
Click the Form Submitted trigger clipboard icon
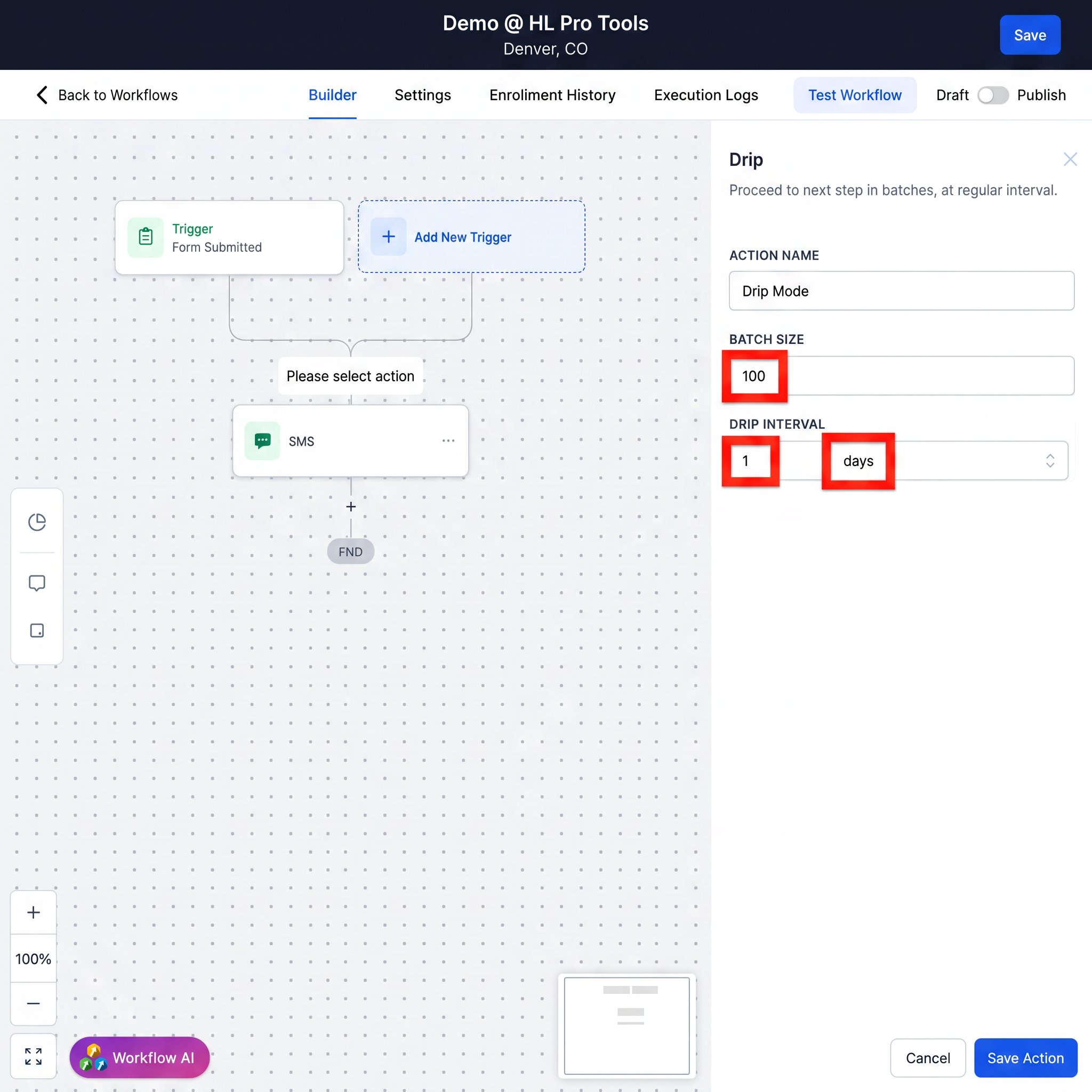pos(146,237)
